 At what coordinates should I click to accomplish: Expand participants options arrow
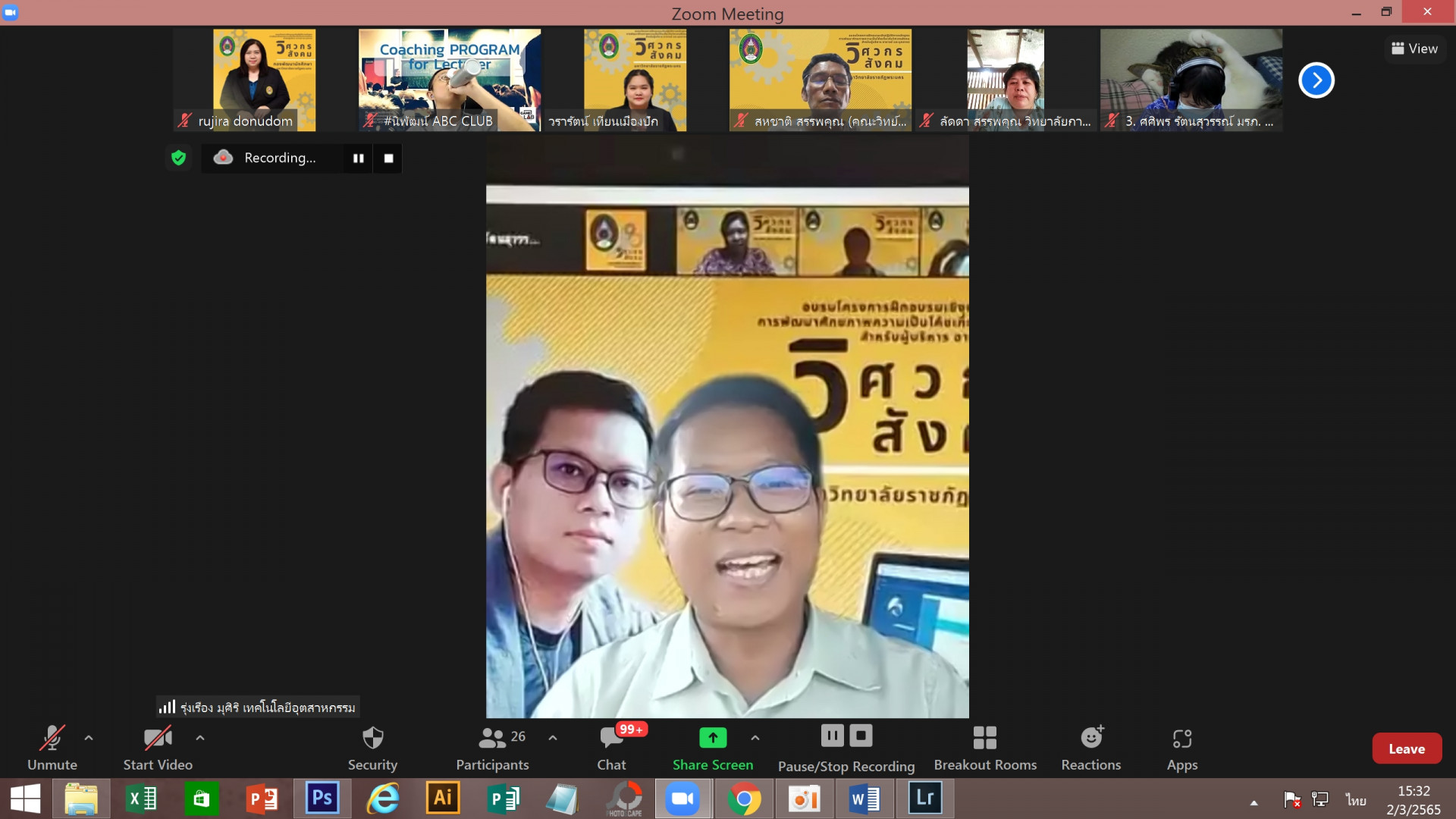[x=553, y=738]
